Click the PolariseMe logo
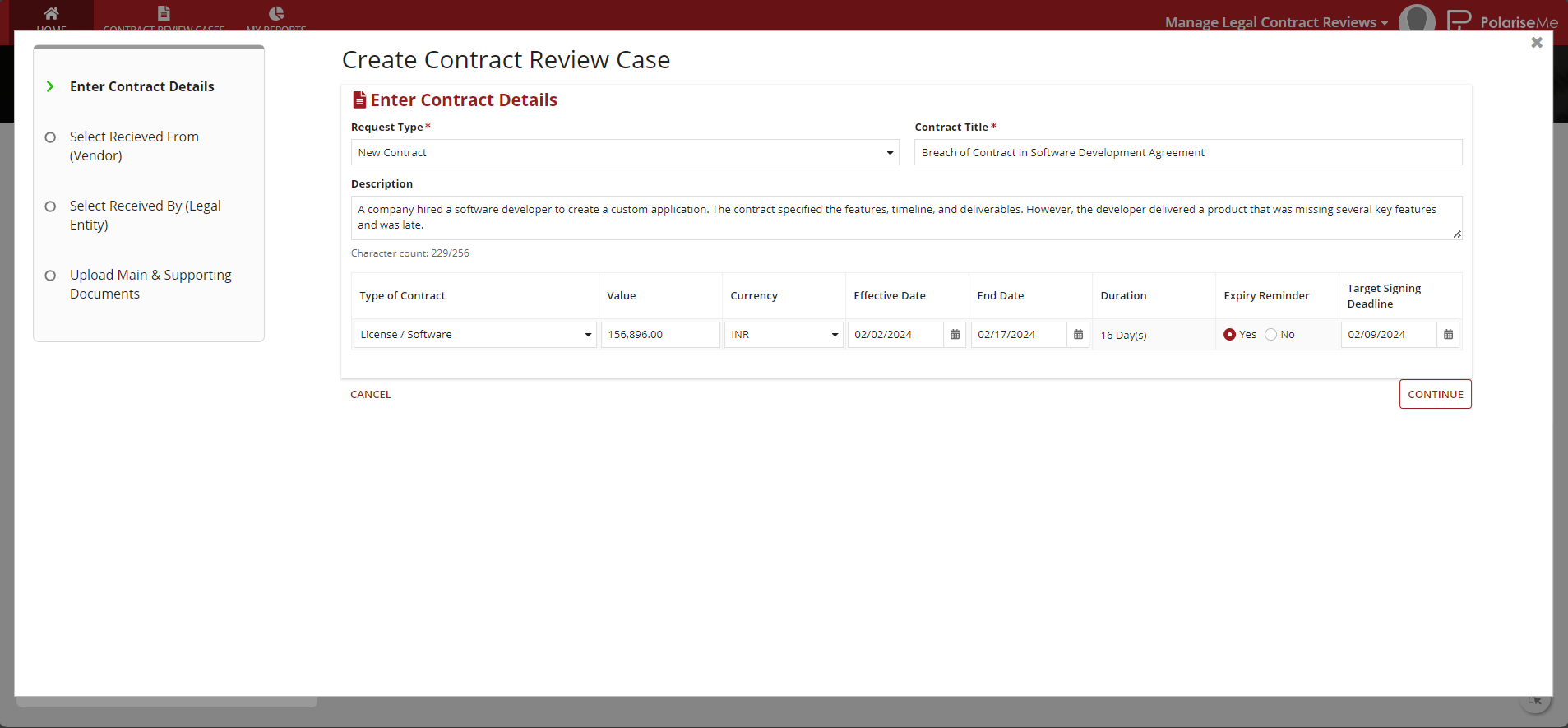Viewport: 1568px width, 728px height. coord(1502,21)
